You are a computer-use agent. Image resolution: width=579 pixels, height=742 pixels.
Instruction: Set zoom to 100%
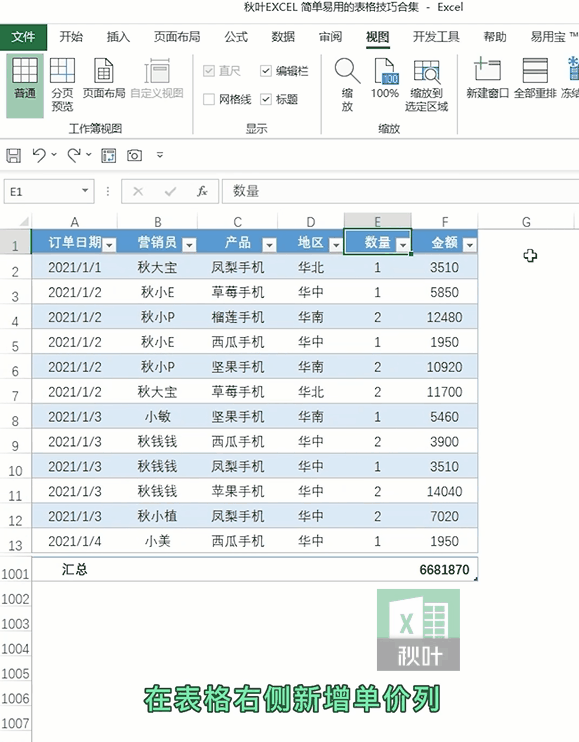(x=385, y=78)
